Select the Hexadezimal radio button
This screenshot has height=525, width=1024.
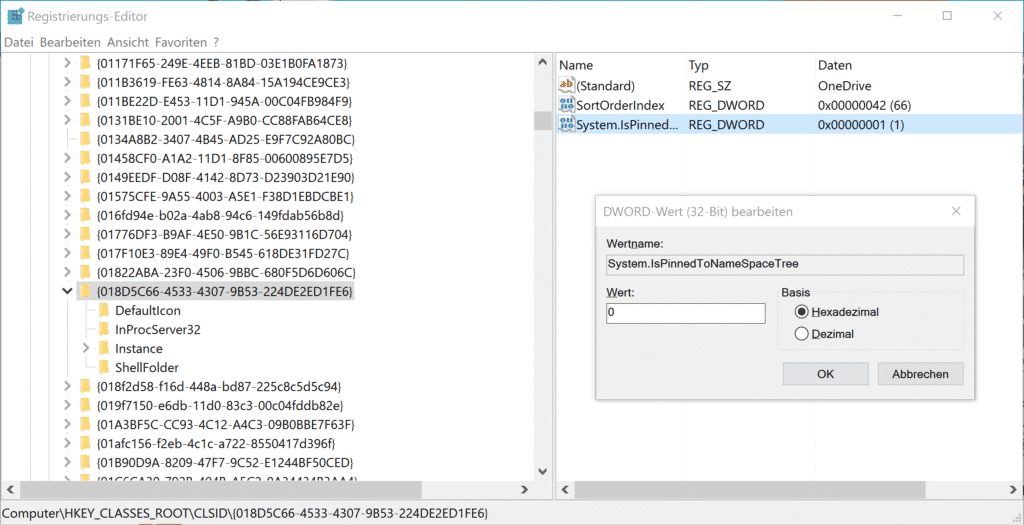pyautogui.click(x=802, y=312)
